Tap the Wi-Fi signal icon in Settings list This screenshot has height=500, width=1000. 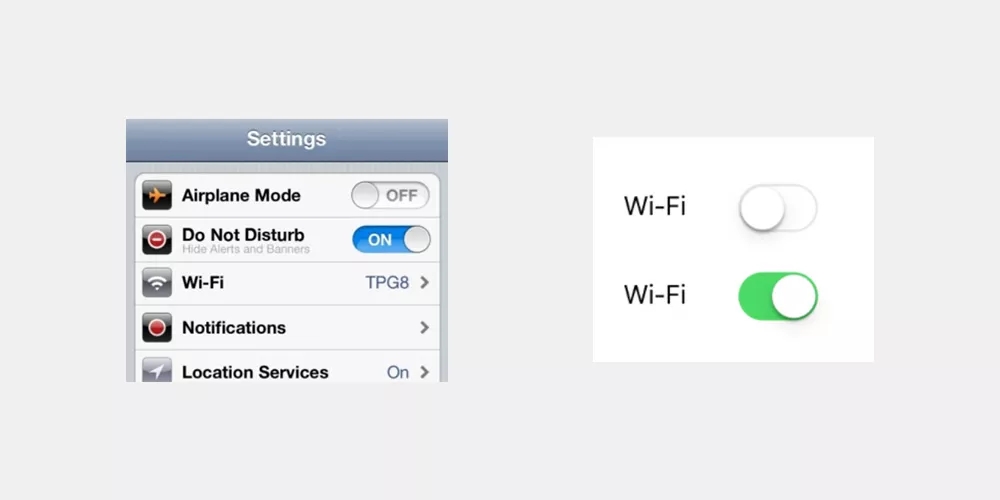coord(157,283)
